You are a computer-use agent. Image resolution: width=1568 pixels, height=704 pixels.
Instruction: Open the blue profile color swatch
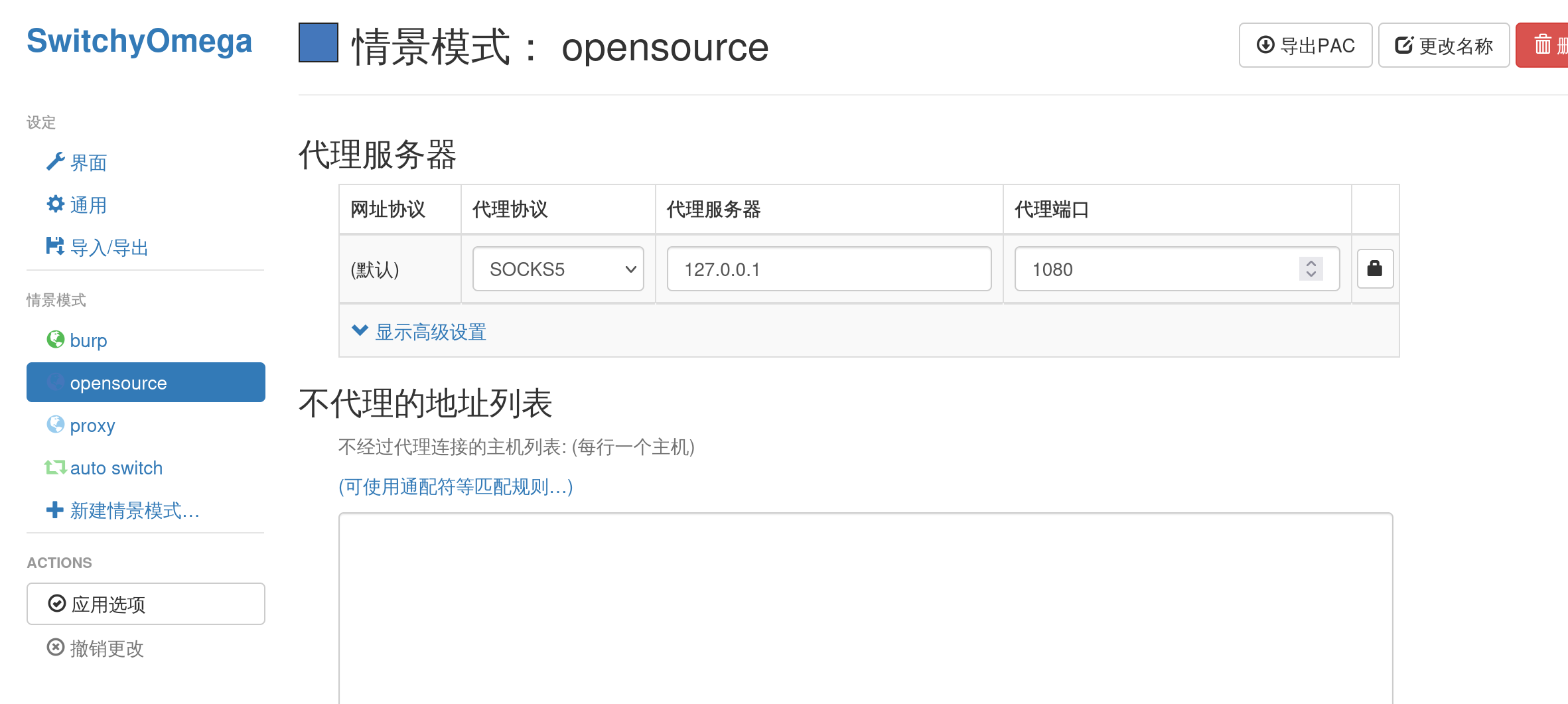point(319,42)
